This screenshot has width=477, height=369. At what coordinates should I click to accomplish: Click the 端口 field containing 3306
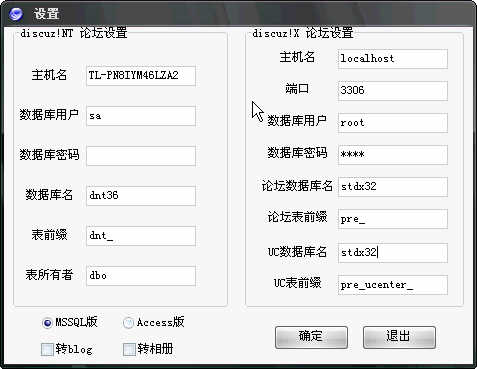(393, 91)
